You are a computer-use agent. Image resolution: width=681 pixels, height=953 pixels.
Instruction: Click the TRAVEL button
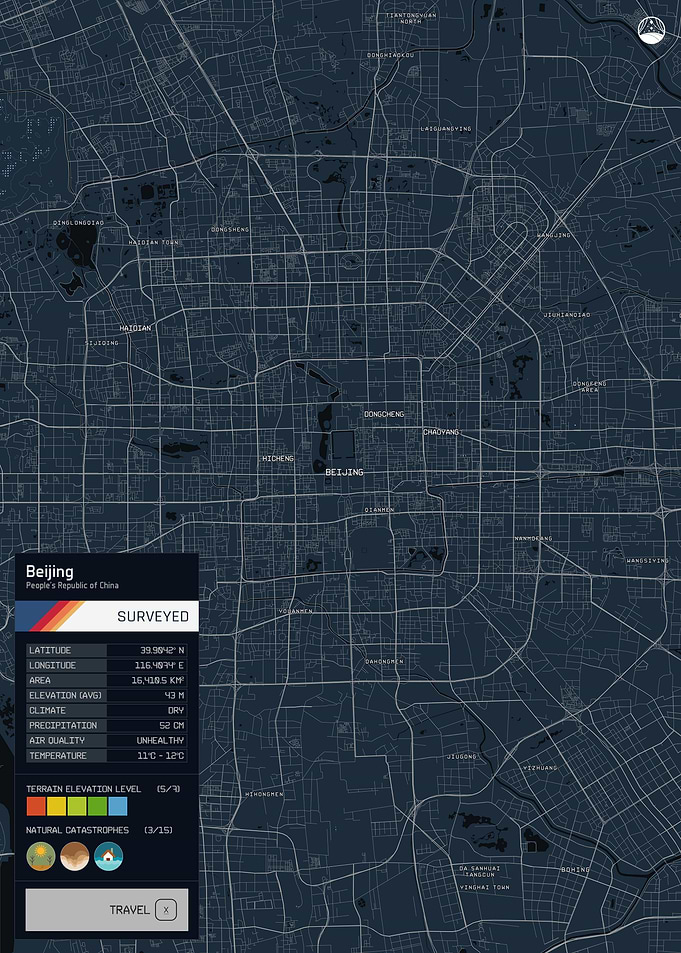pos(107,909)
